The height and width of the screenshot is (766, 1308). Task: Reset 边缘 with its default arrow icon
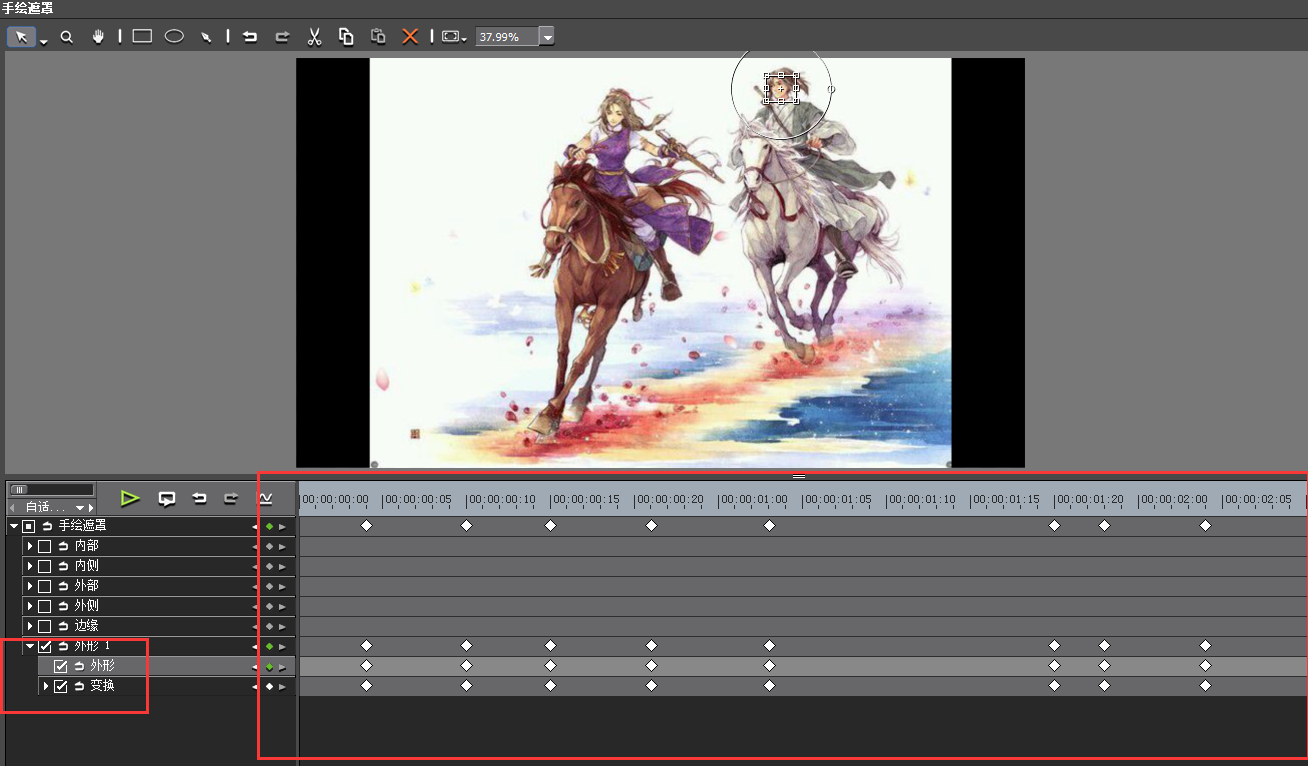tap(63, 626)
